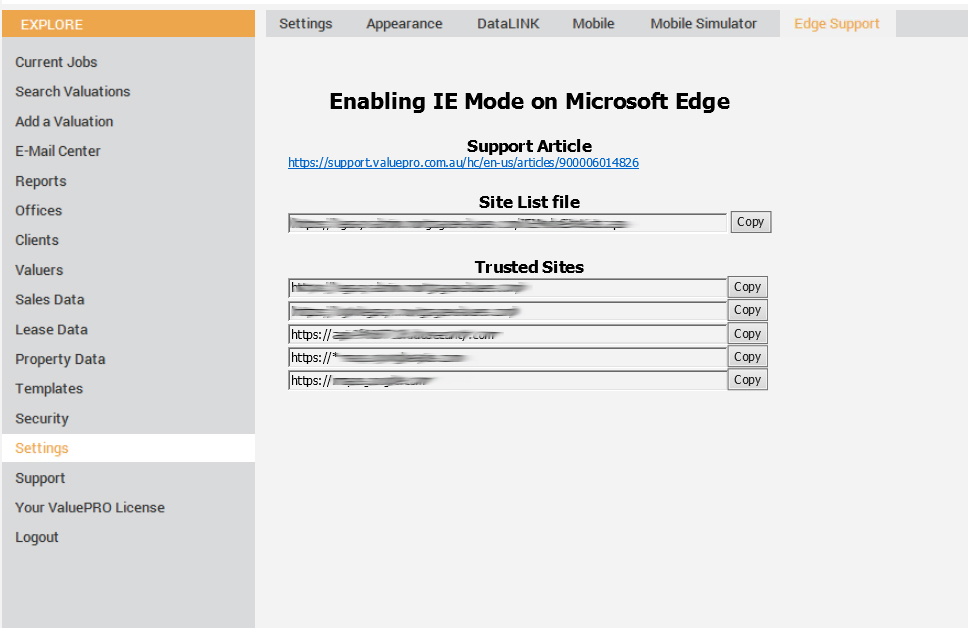Go to Offices
Screen dimensions: 968x628
(x=39, y=211)
